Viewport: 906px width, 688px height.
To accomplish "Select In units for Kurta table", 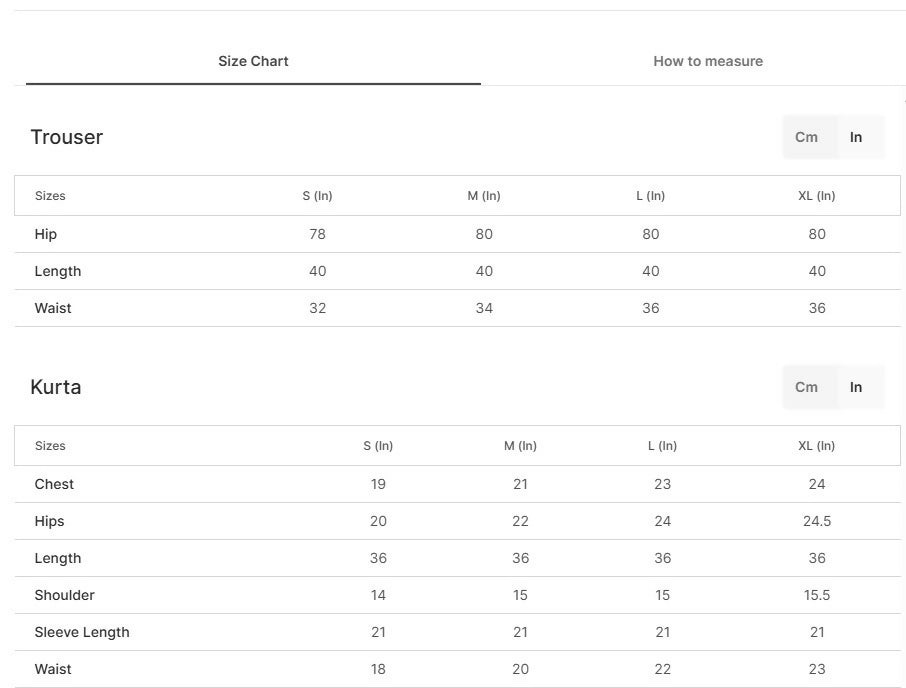I will click(856, 387).
